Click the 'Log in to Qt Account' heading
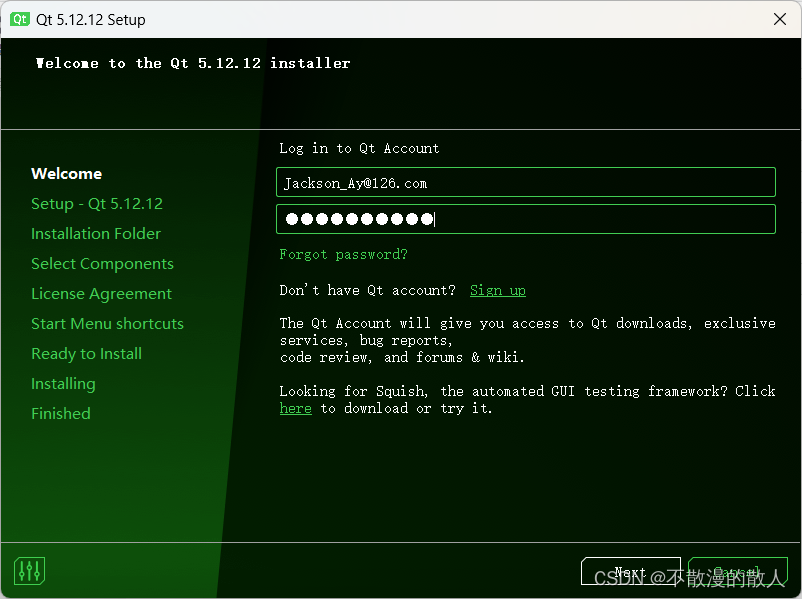This screenshot has width=802, height=599. tap(359, 148)
